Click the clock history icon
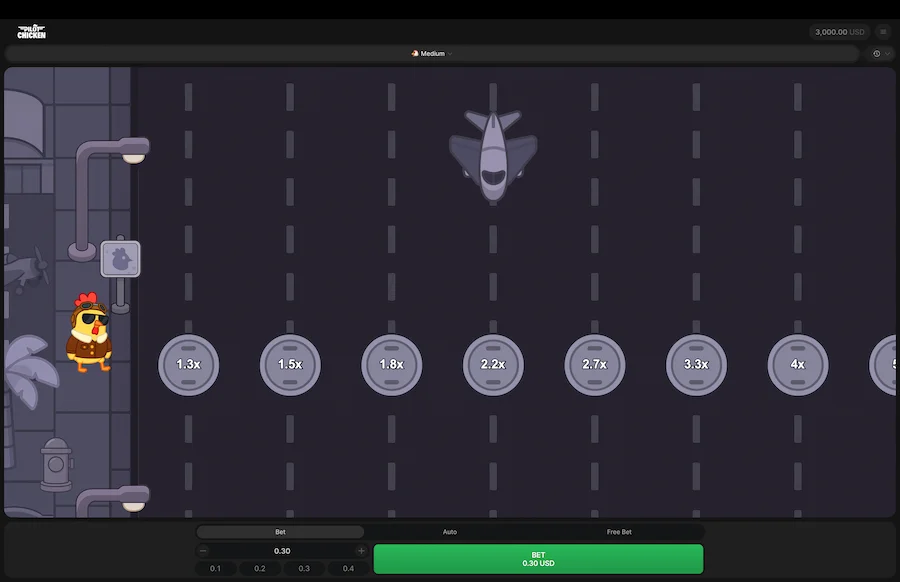The height and width of the screenshot is (582, 900). (877, 54)
